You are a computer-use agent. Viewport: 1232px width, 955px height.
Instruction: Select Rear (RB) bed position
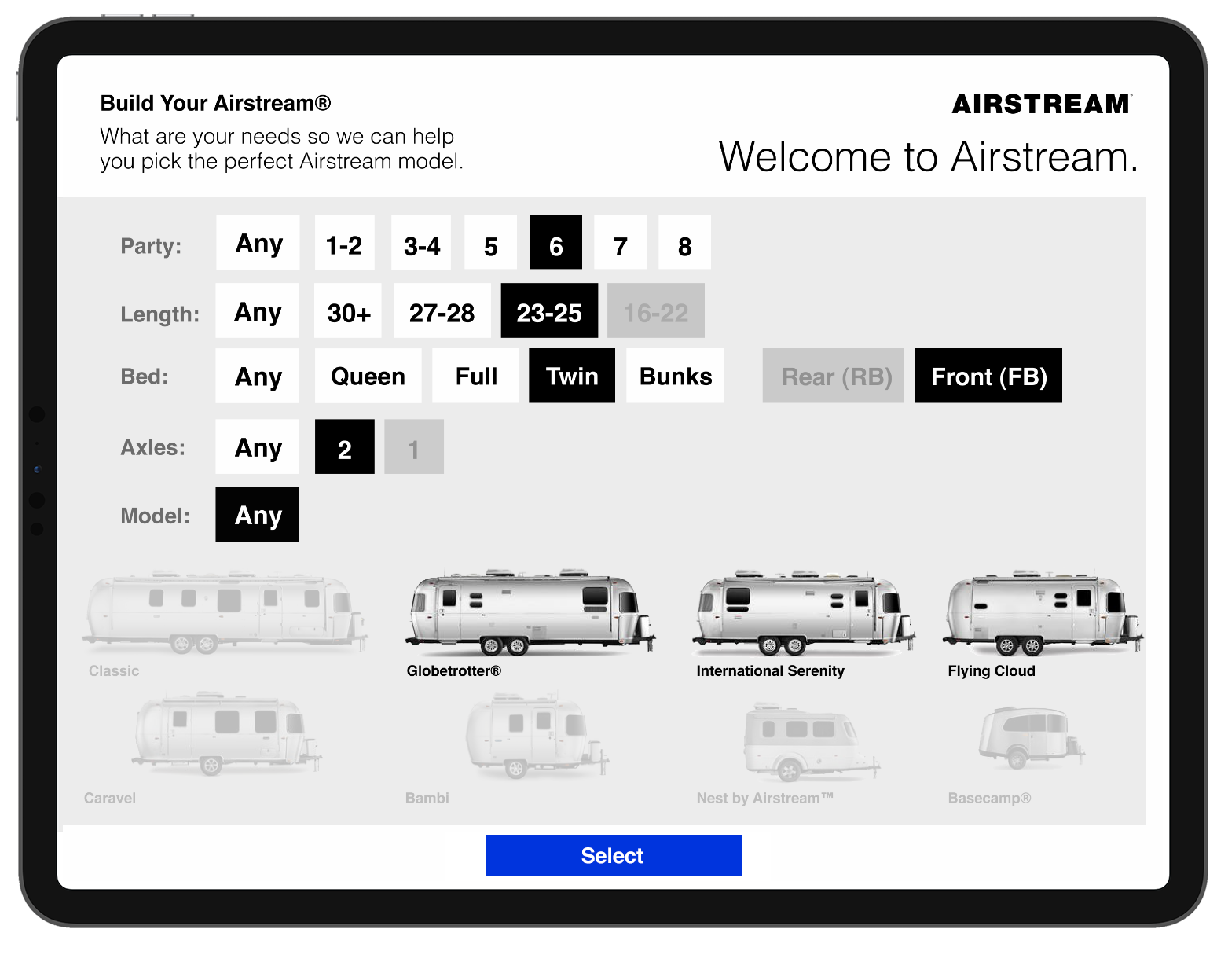click(833, 376)
